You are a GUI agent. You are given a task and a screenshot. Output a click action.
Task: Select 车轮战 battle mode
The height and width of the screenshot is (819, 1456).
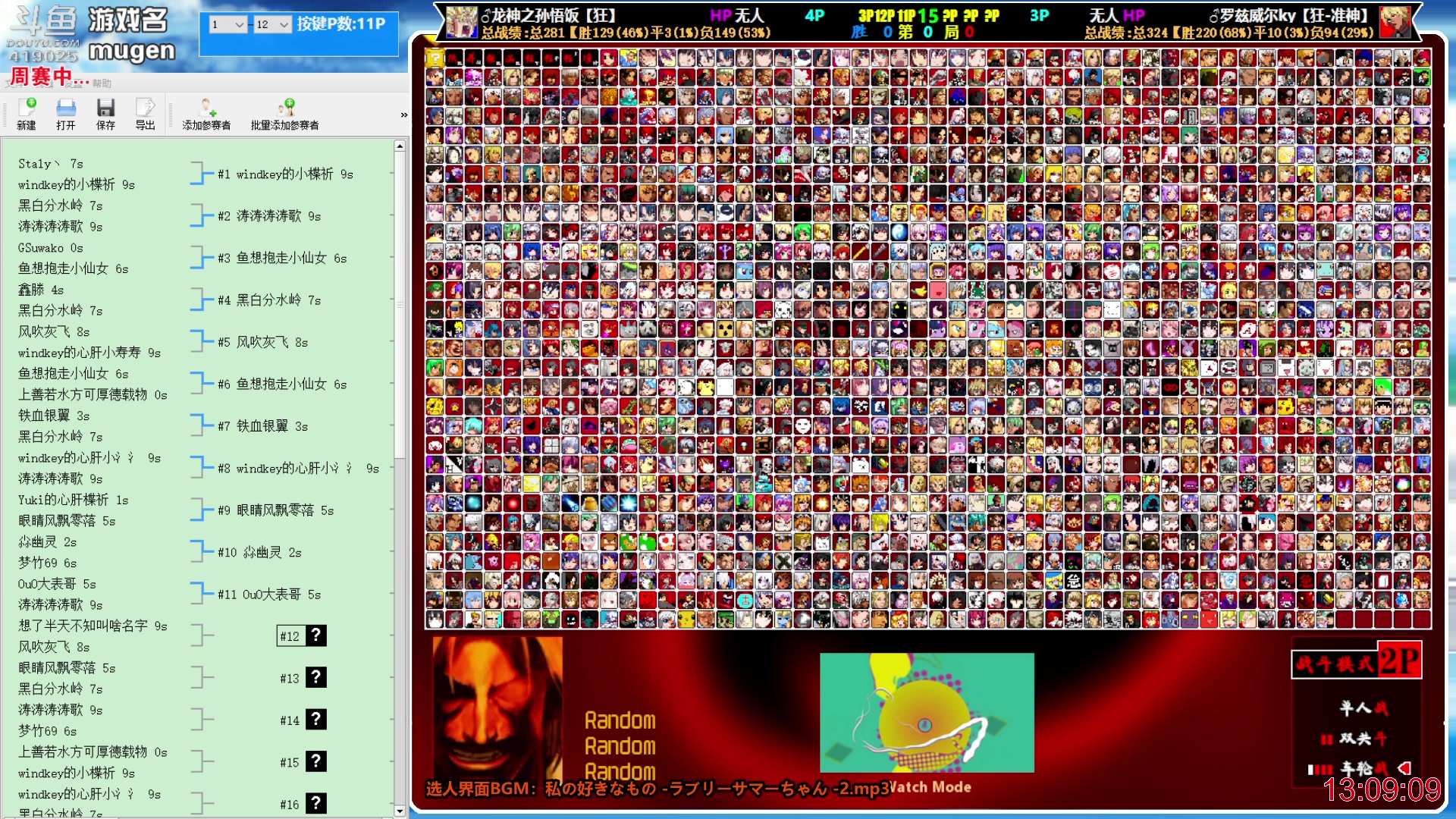click(1363, 768)
